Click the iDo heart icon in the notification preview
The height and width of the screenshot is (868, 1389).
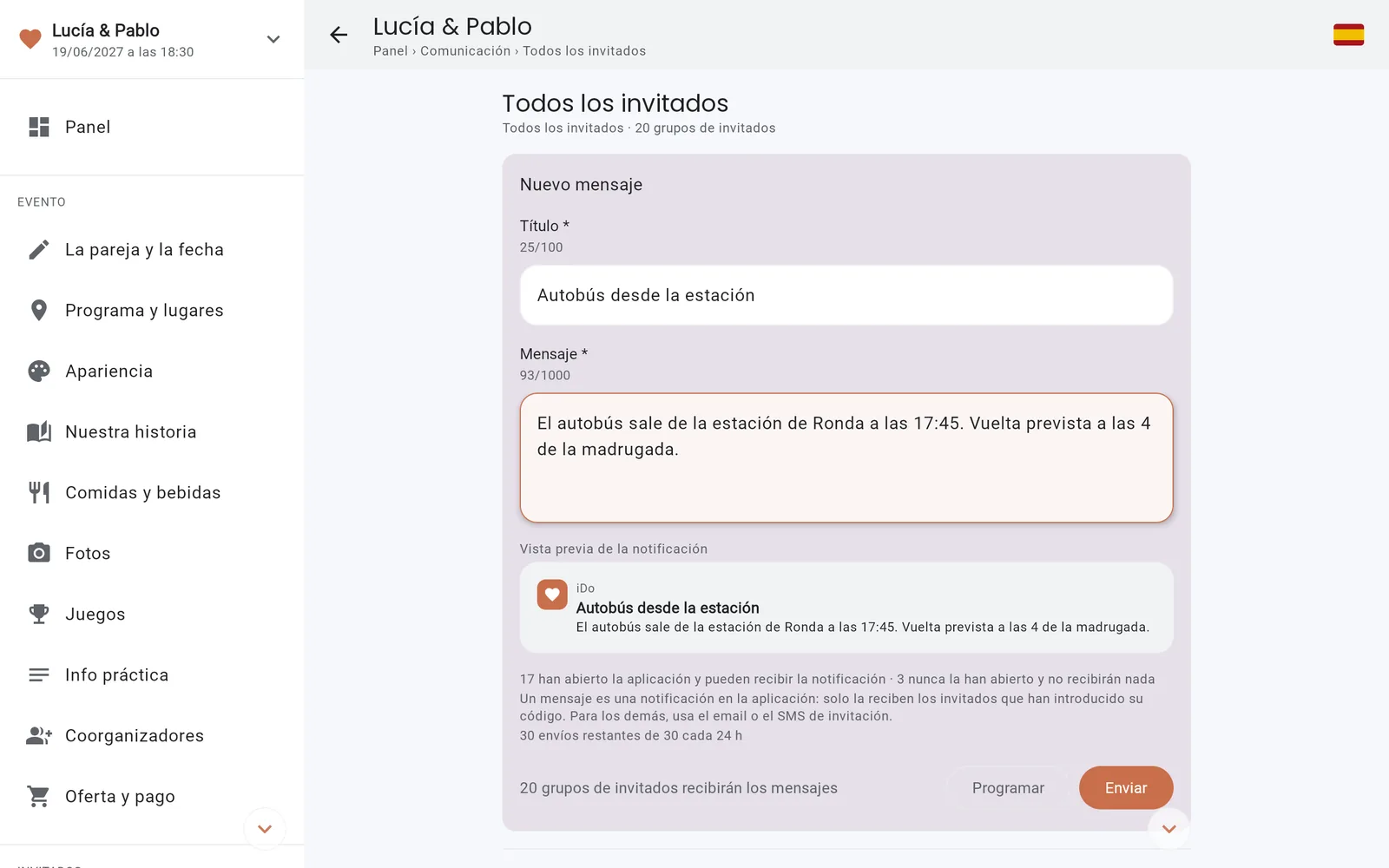tap(552, 595)
